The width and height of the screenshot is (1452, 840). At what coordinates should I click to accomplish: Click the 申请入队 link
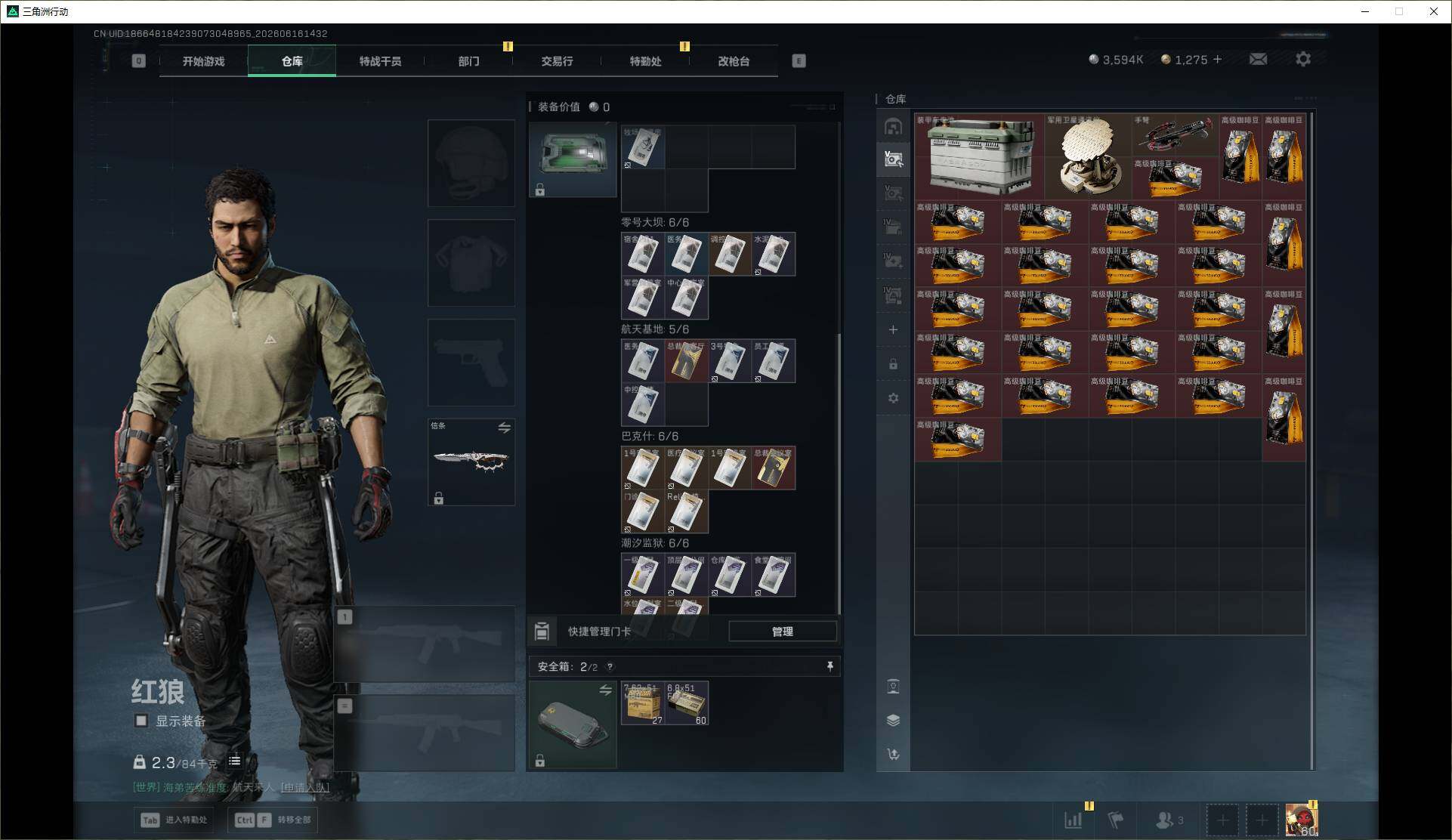click(x=305, y=787)
